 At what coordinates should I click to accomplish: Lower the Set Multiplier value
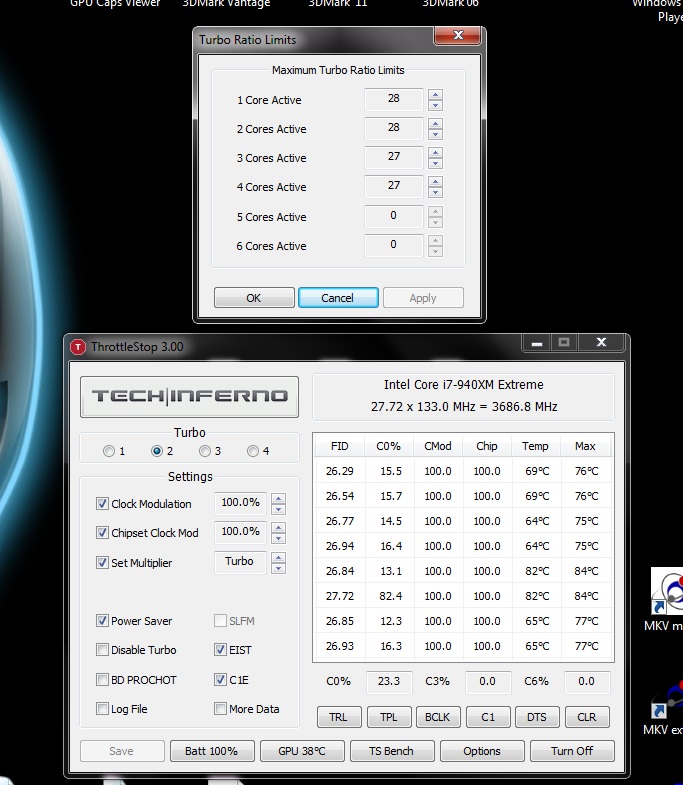pyautogui.click(x=278, y=568)
